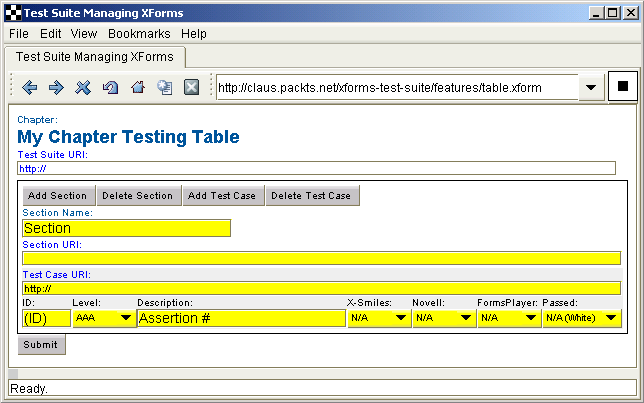Open the View menu
This screenshot has width=644, height=403.
(x=84, y=33)
